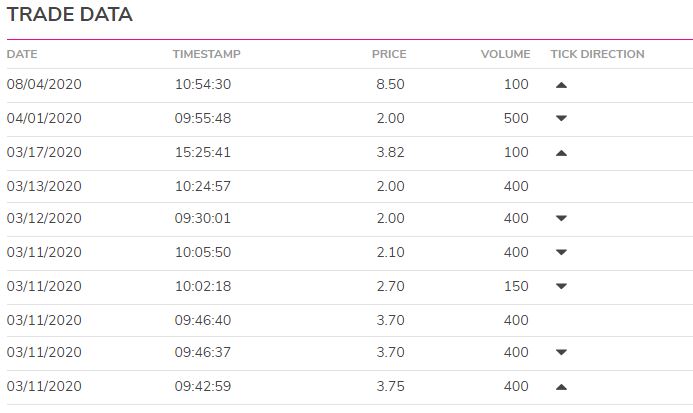Click the down tick arrow on 03/12/2020 row
The image size is (693, 413).
(x=561, y=218)
